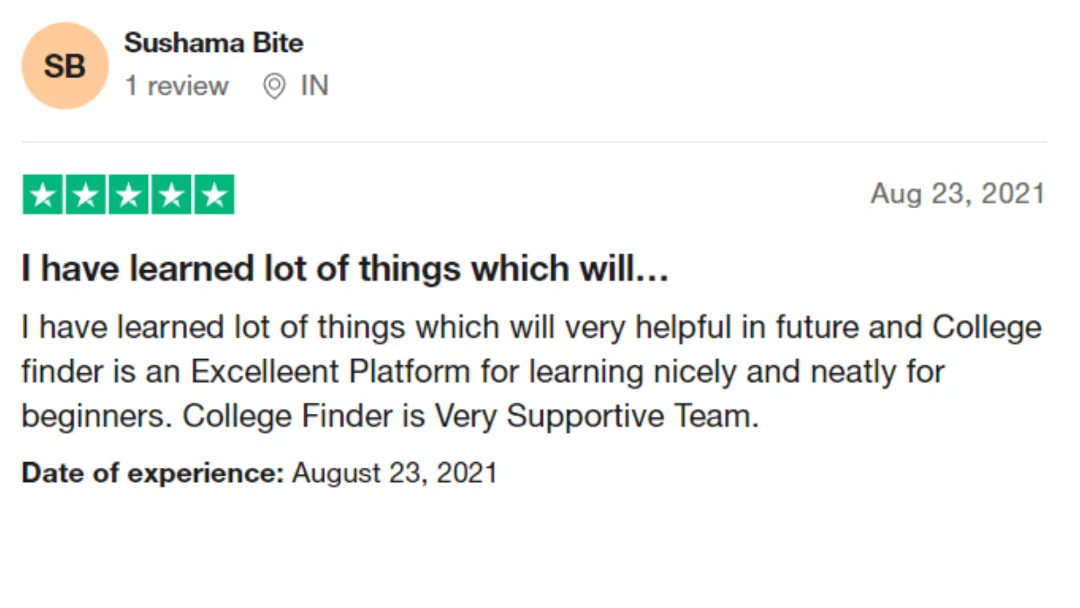Click the '1 review' count text
The height and width of the screenshot is (608, 1080).
tap(176, 86)
